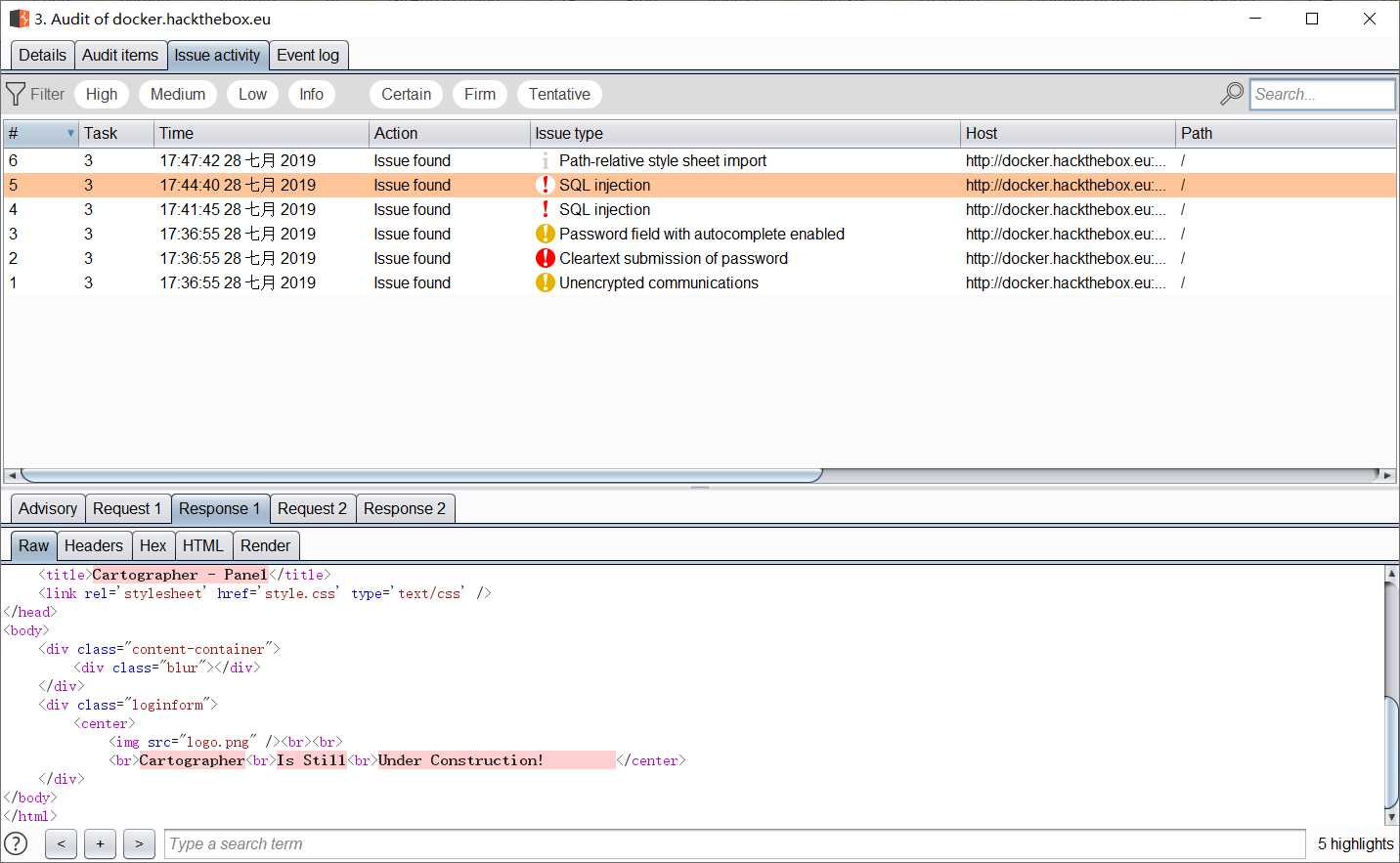Viewport: 1400px width, 863px height.
Task: Click host cell of row 17:47:42
Action: pyautogui.click(x=1066, y=160)
